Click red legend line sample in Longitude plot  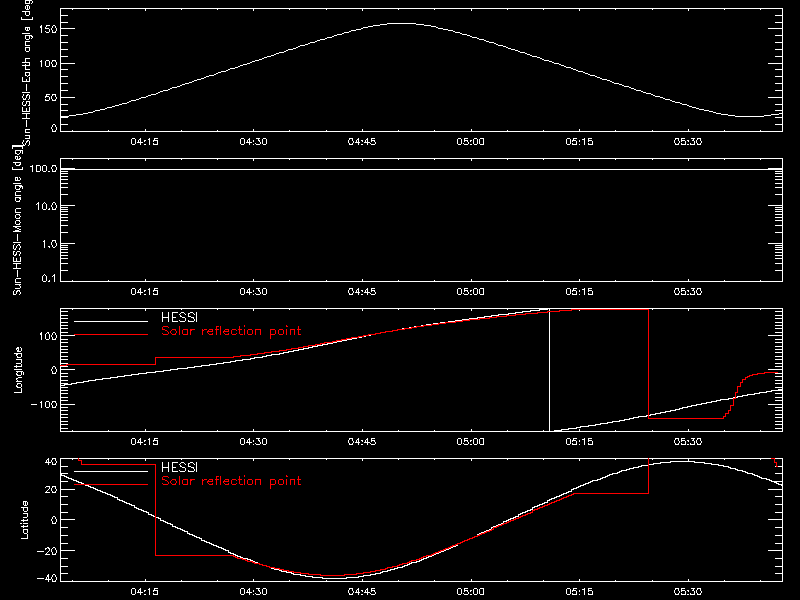pos(111,335)
